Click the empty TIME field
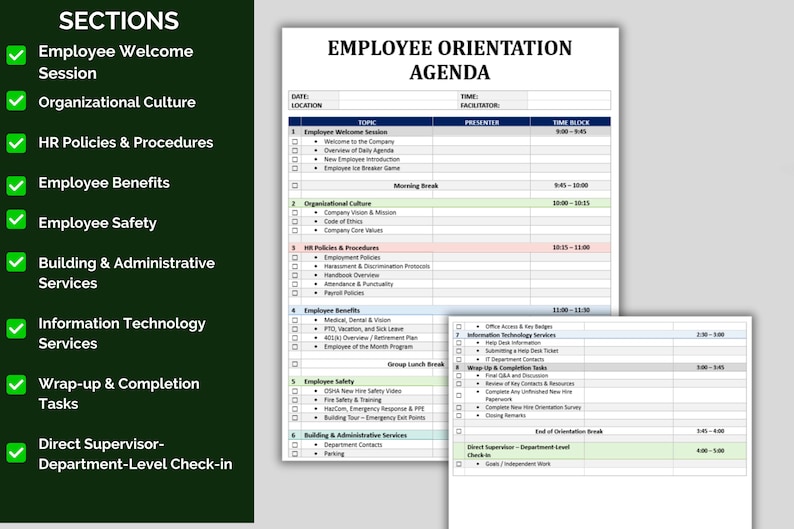Viewport: 794px width, 529px height. pos(569,96)
